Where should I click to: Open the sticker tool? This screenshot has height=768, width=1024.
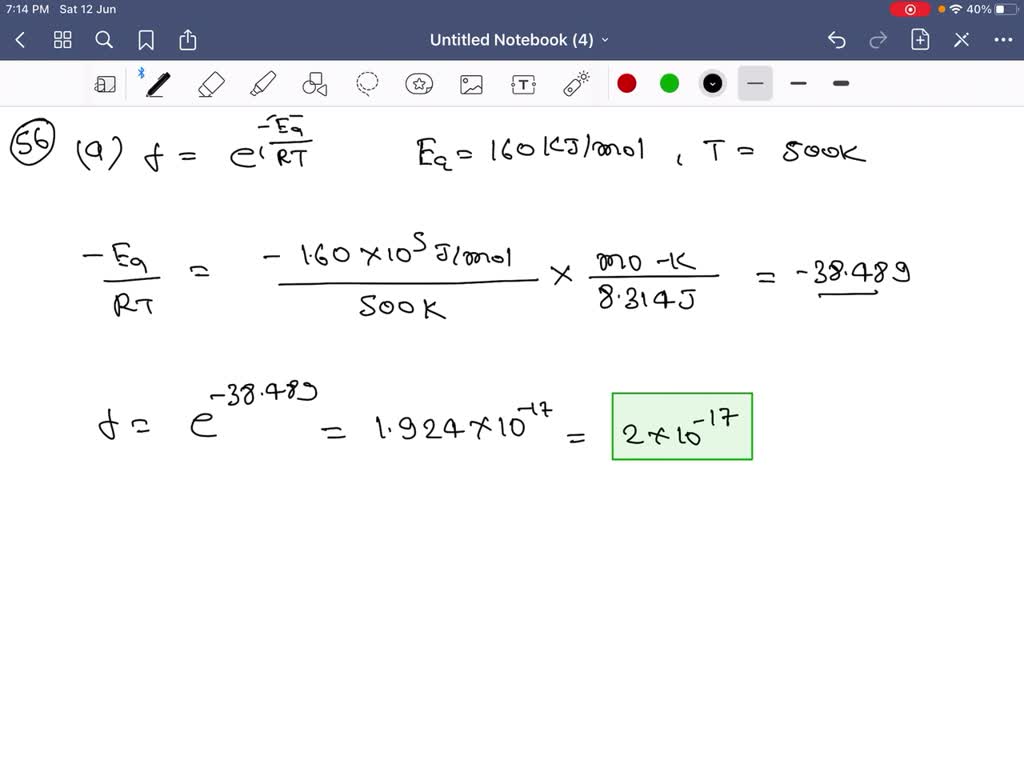click(x=419, y=84)
